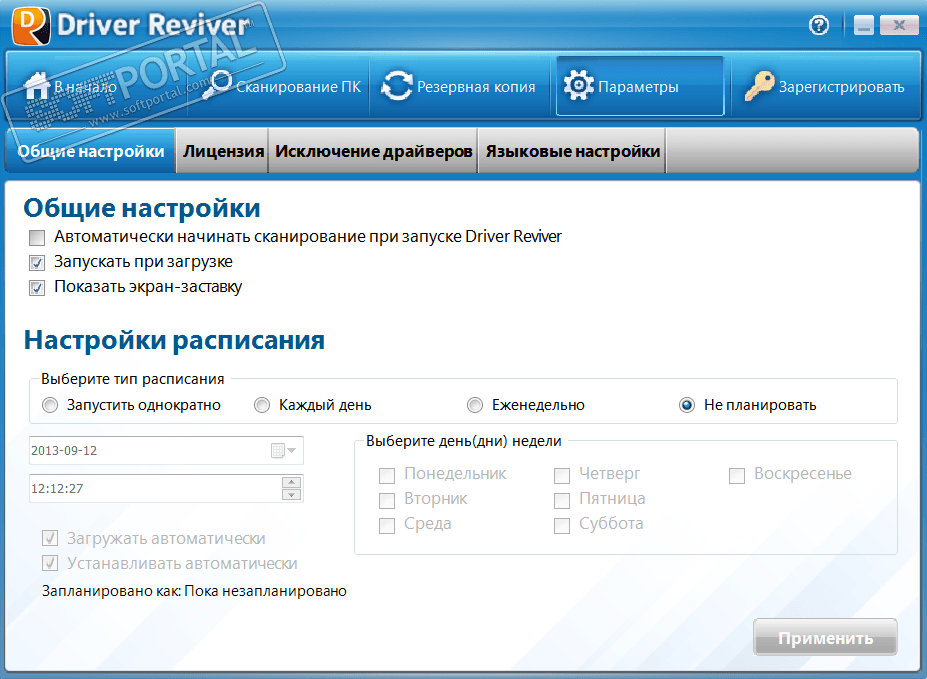Check Пятница checkbox
This screenshot has width=927, height=679.
pyautogui.click(x=562, y=501)
